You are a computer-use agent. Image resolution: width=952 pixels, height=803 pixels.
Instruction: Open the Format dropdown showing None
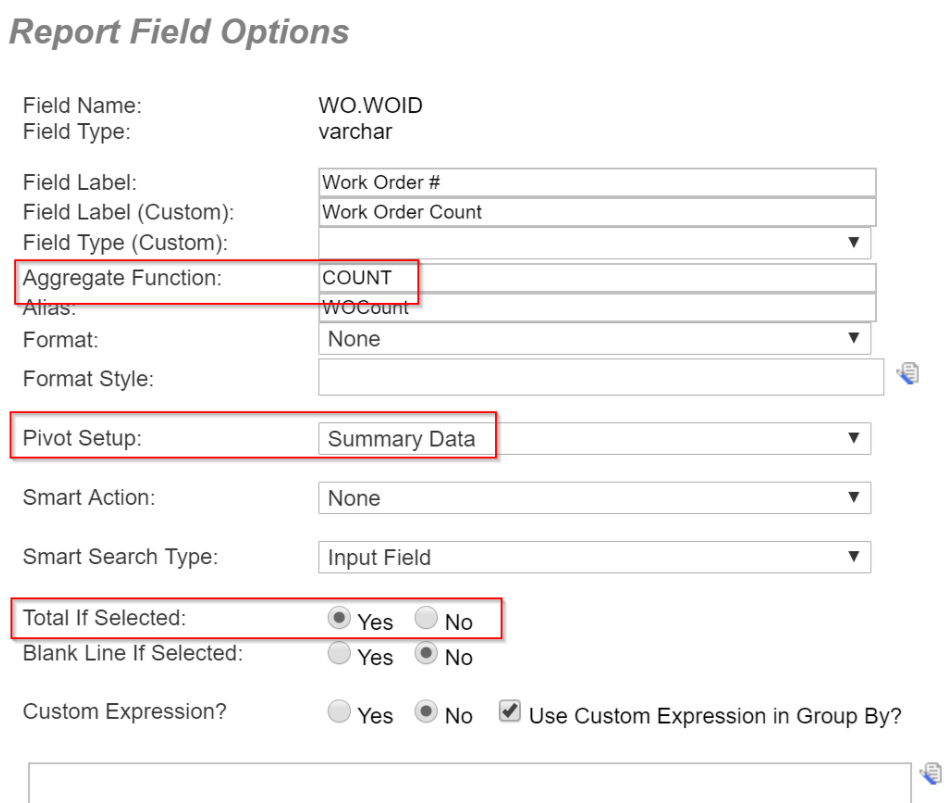pyautogui.click(x=594, y=338)
